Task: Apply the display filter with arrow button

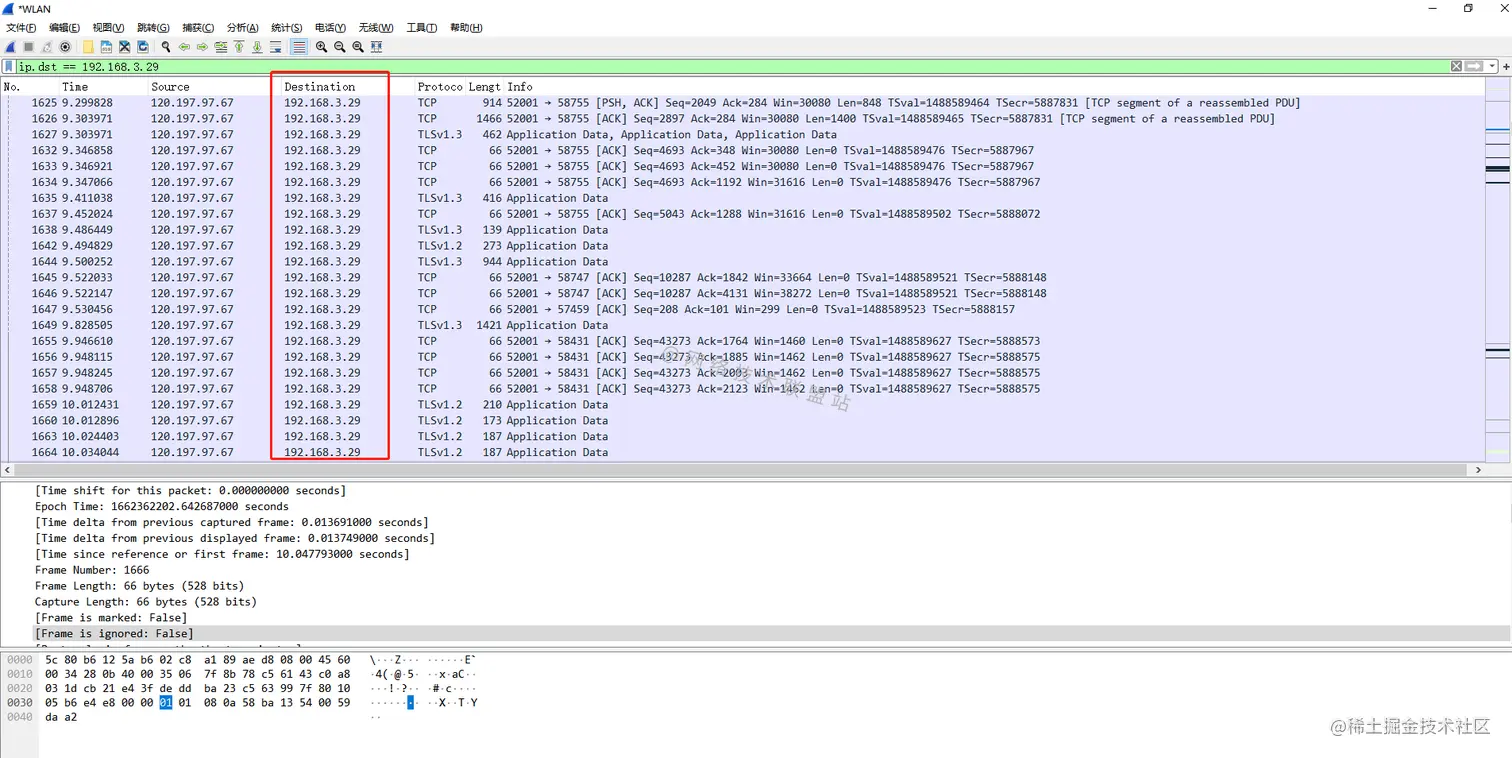Action: point(1474,66)
